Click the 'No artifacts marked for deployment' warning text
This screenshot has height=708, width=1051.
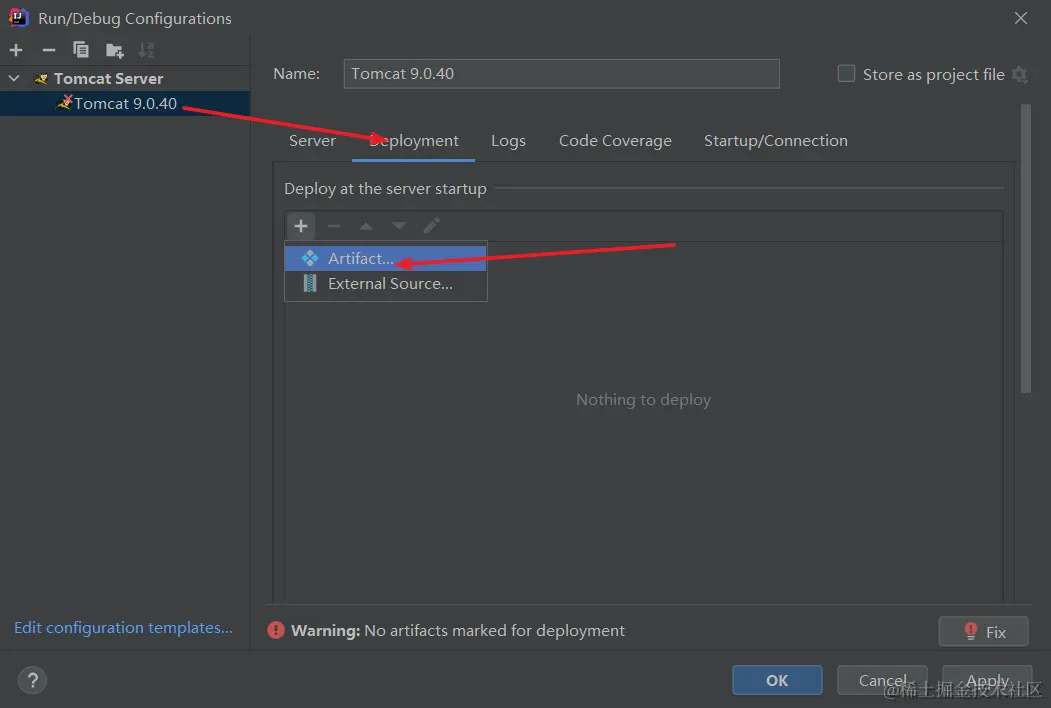pyautogui.click(x=494, y=631)
